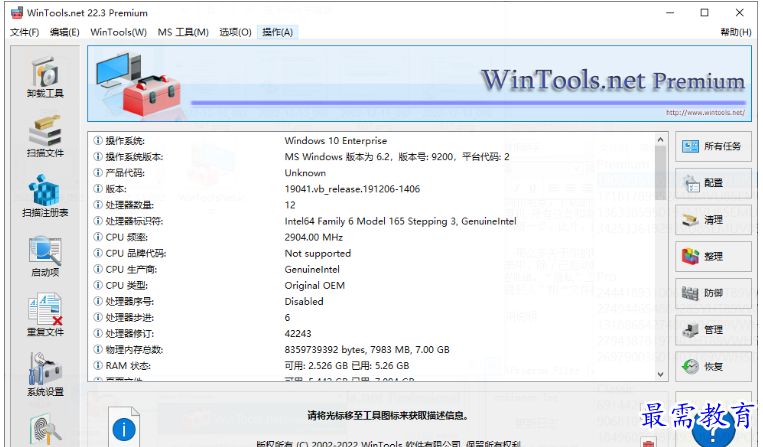Click the 恢复 restore button

point(713,366)
